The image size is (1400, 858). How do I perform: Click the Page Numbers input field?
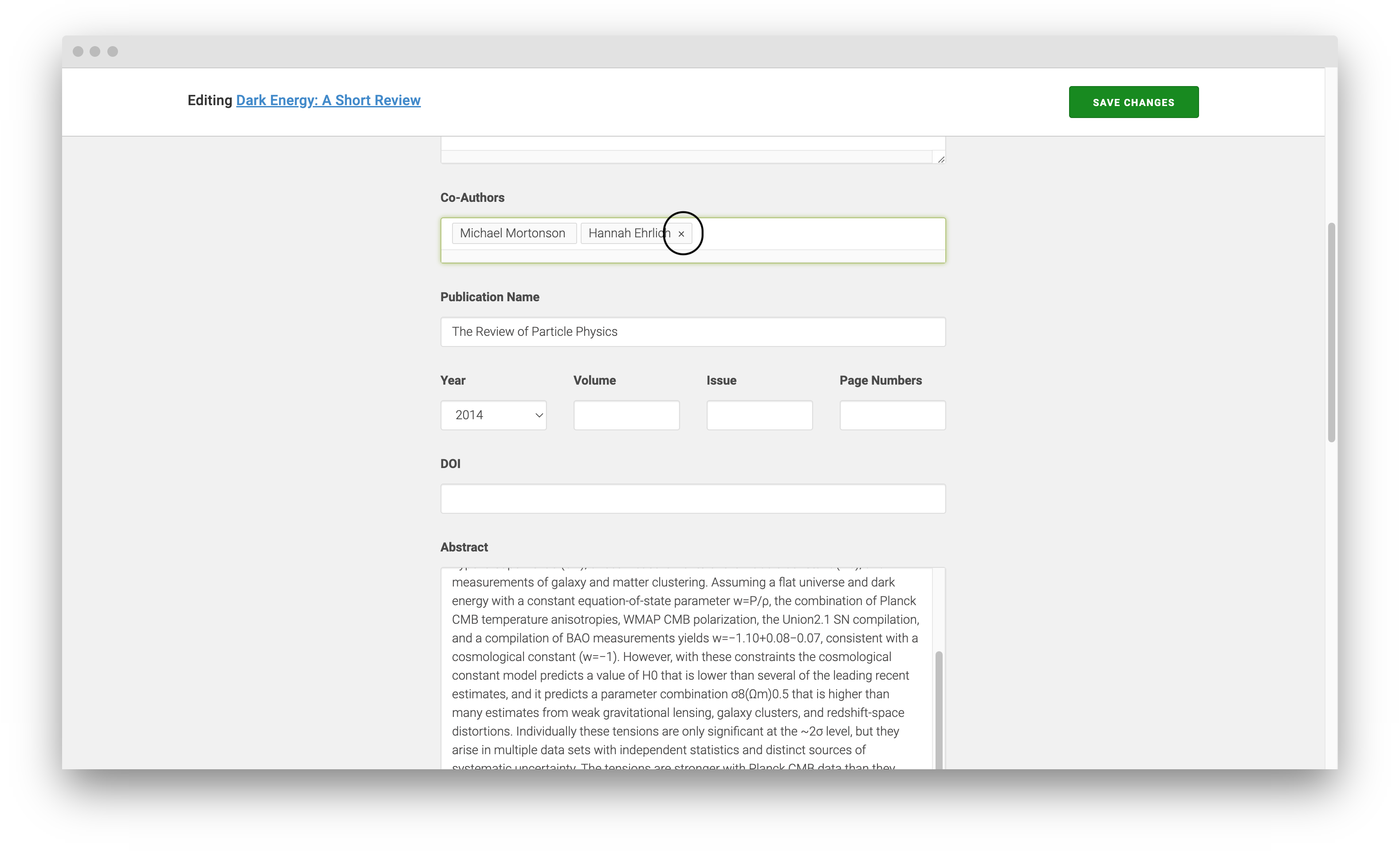click(892, 415)
